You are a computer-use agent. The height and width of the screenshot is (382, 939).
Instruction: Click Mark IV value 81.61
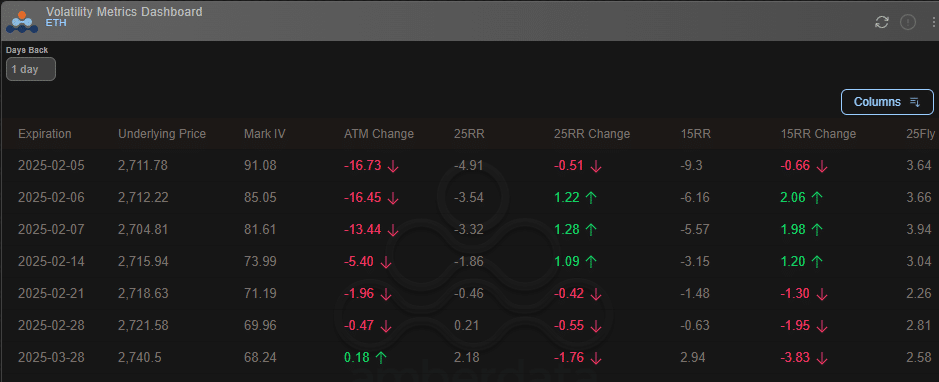pos(261,229)
